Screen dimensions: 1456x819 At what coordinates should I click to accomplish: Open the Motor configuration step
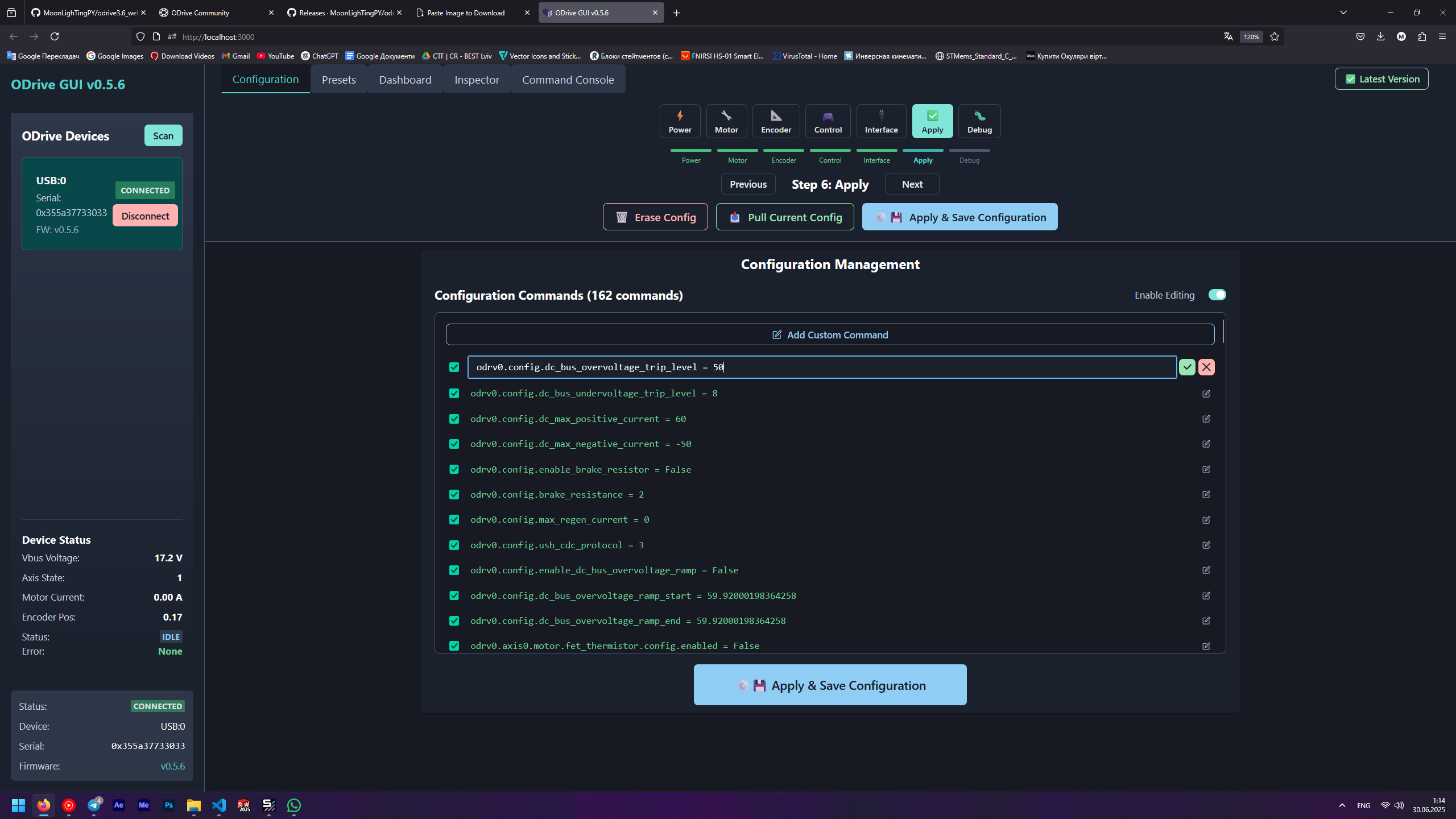(x=726, y=121)
